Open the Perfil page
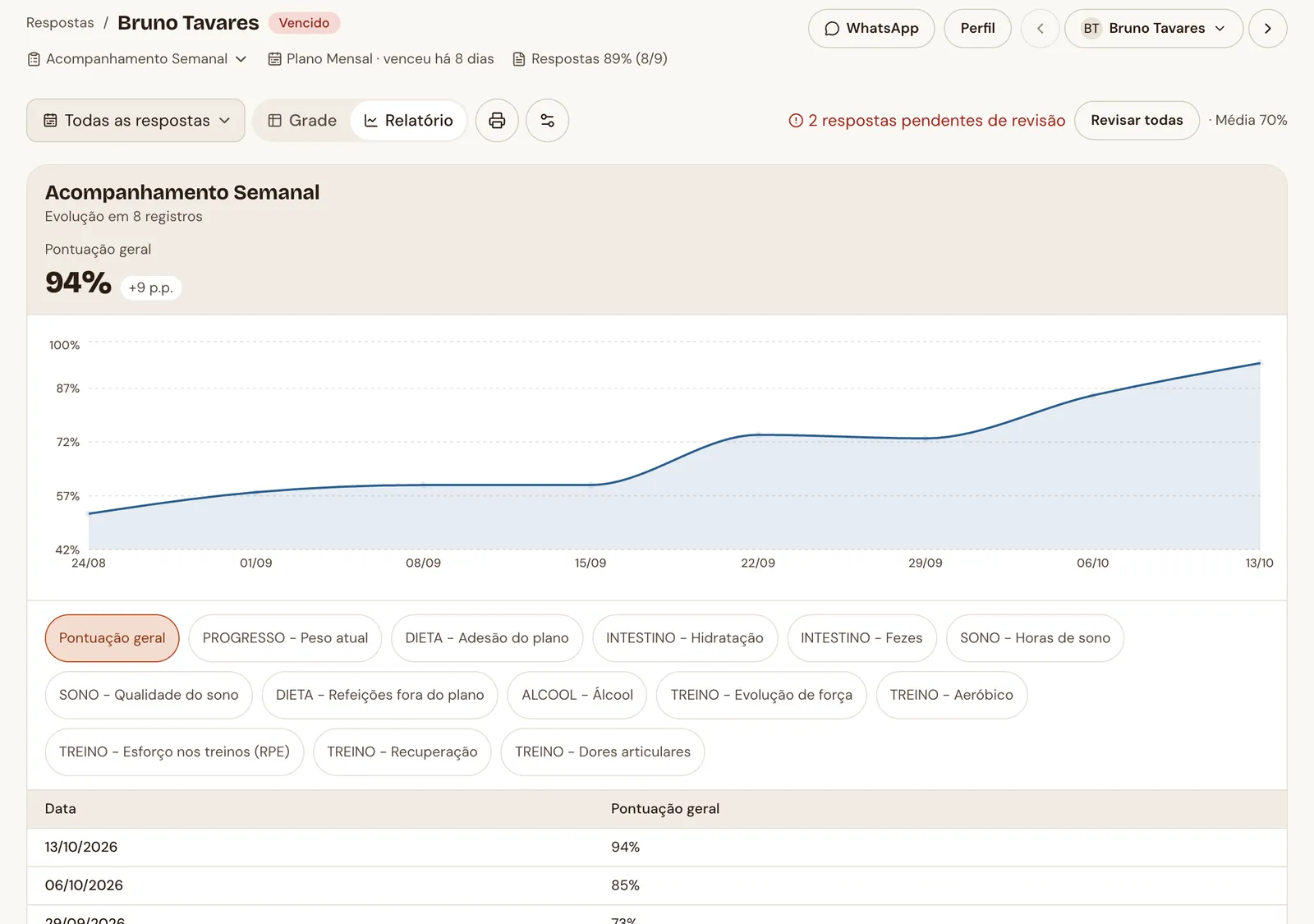Image resolution: width=1314 pixels, height=924 pixels. 977,29
